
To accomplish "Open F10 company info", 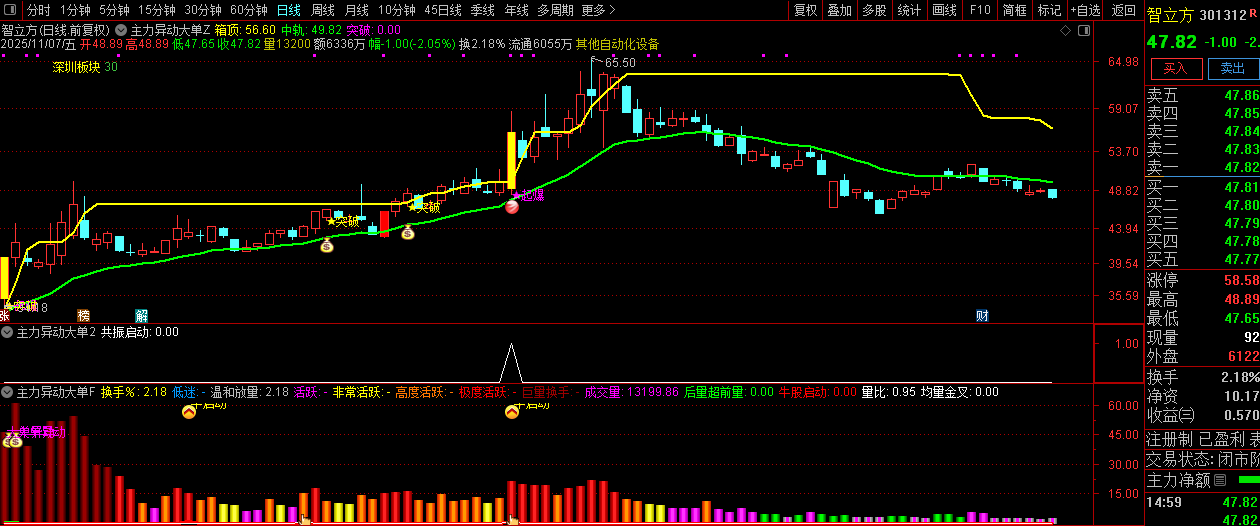I will (x=980, y=10).
